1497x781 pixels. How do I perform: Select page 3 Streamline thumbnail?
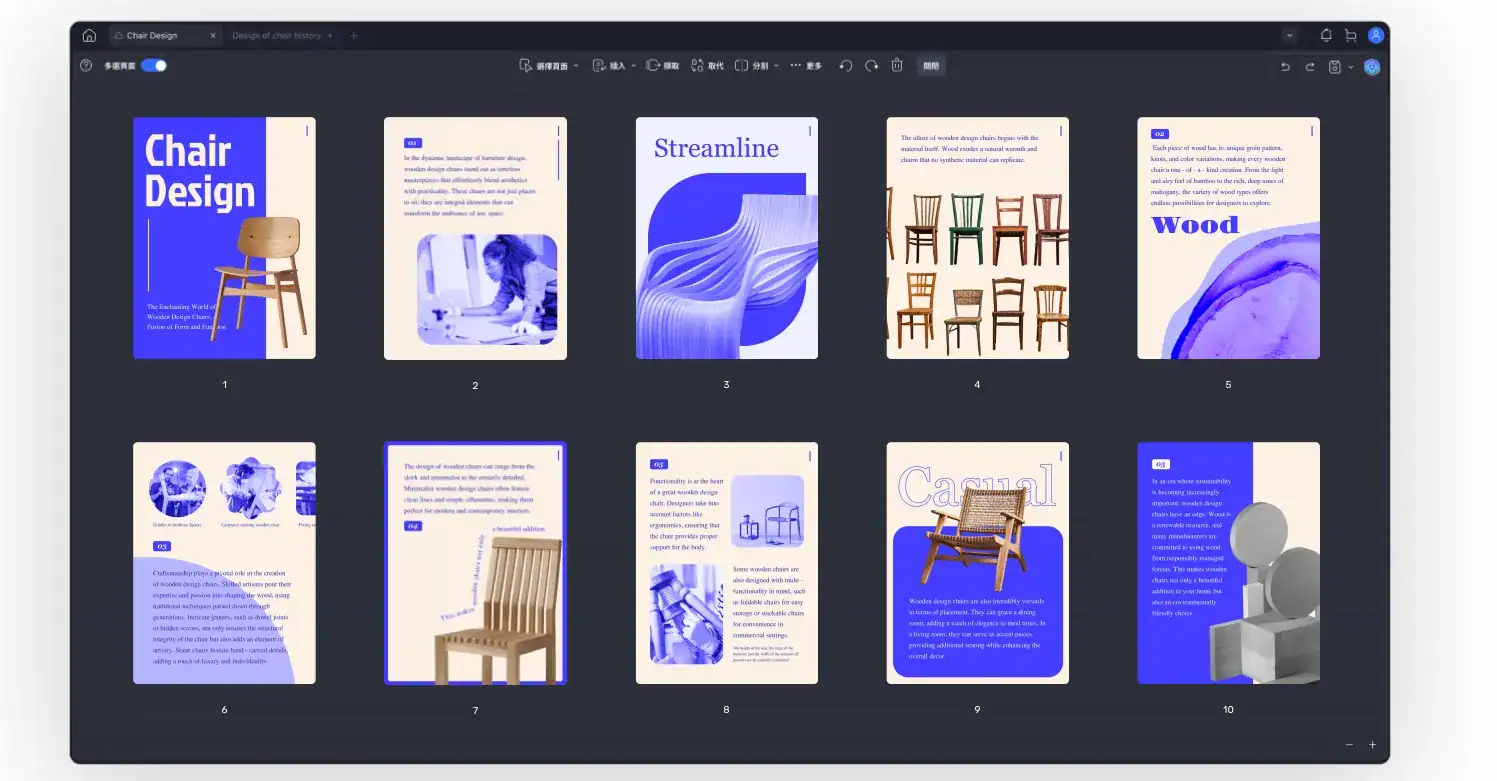(x=727, y=238)
